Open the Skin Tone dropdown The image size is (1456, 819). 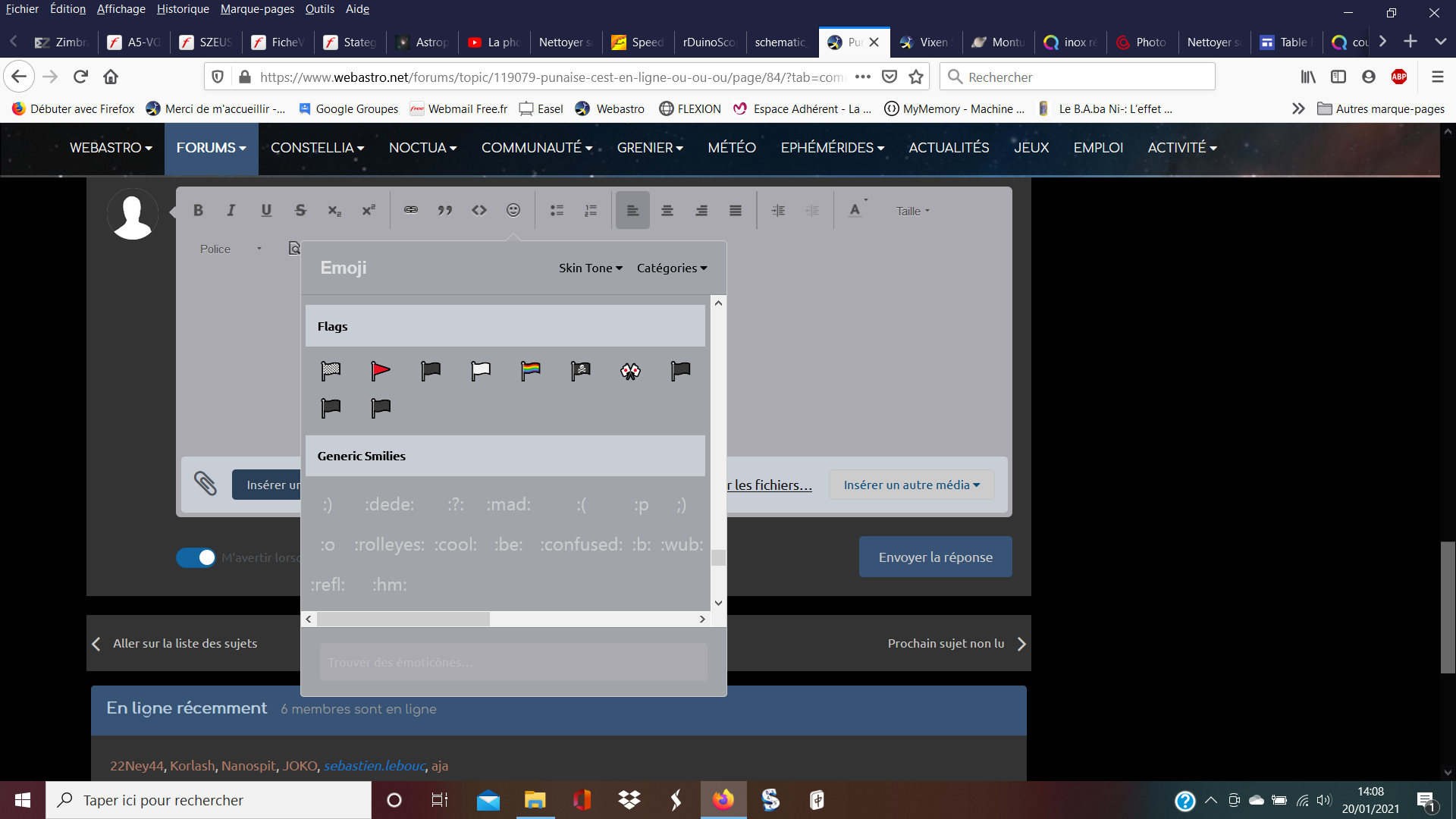[590, 268]
